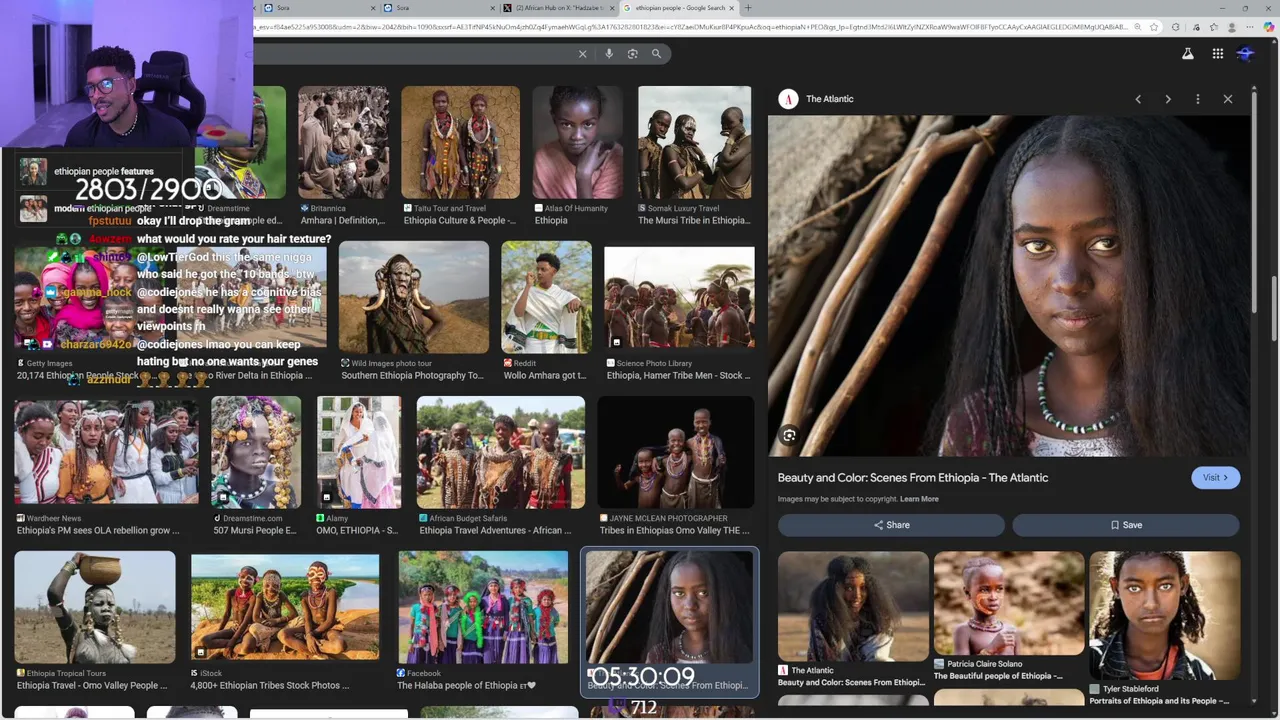Open Learn More copyright link
The image size is (1280, 720).
coord(919,499)
